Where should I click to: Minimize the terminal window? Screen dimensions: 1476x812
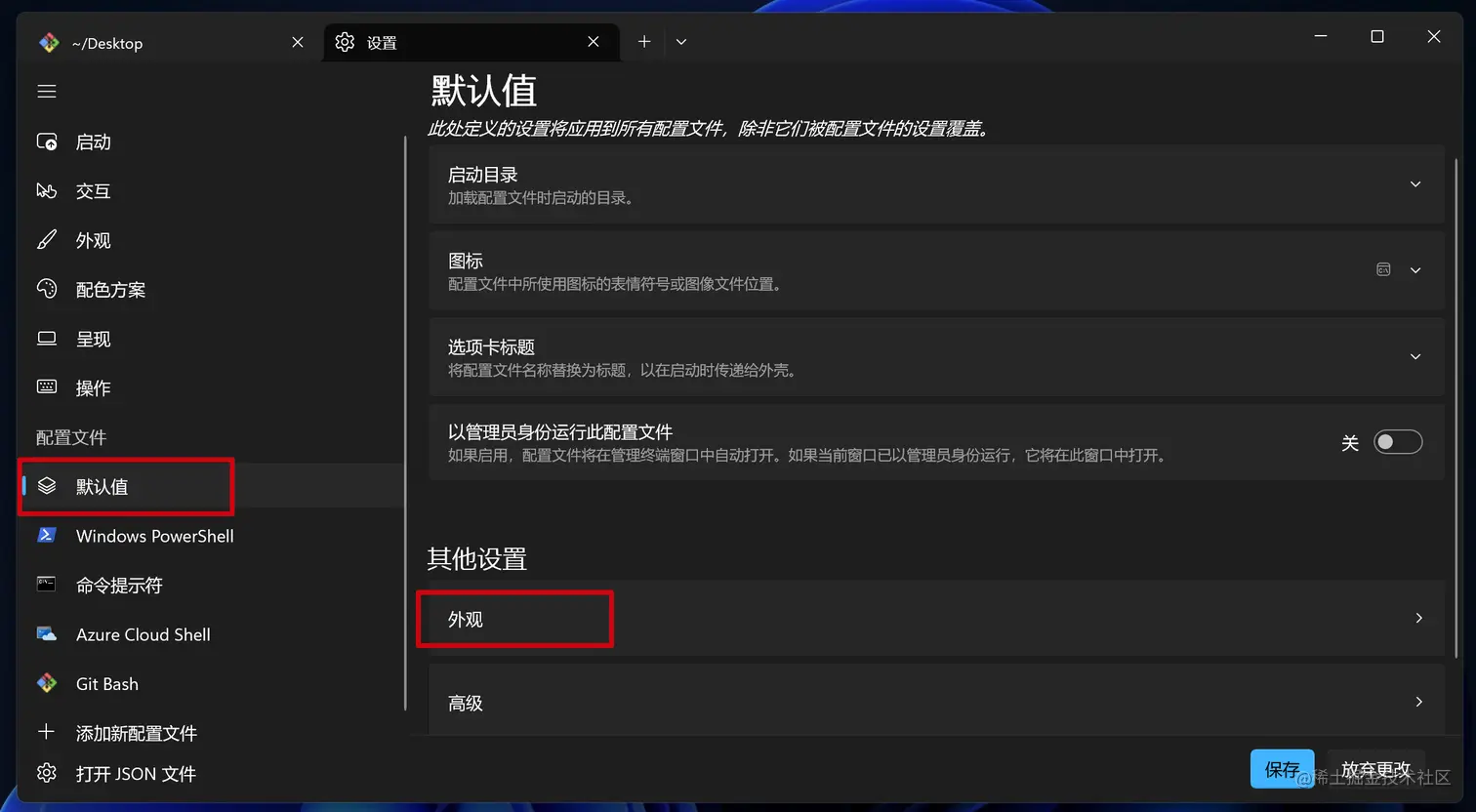tap(1321, 36)
